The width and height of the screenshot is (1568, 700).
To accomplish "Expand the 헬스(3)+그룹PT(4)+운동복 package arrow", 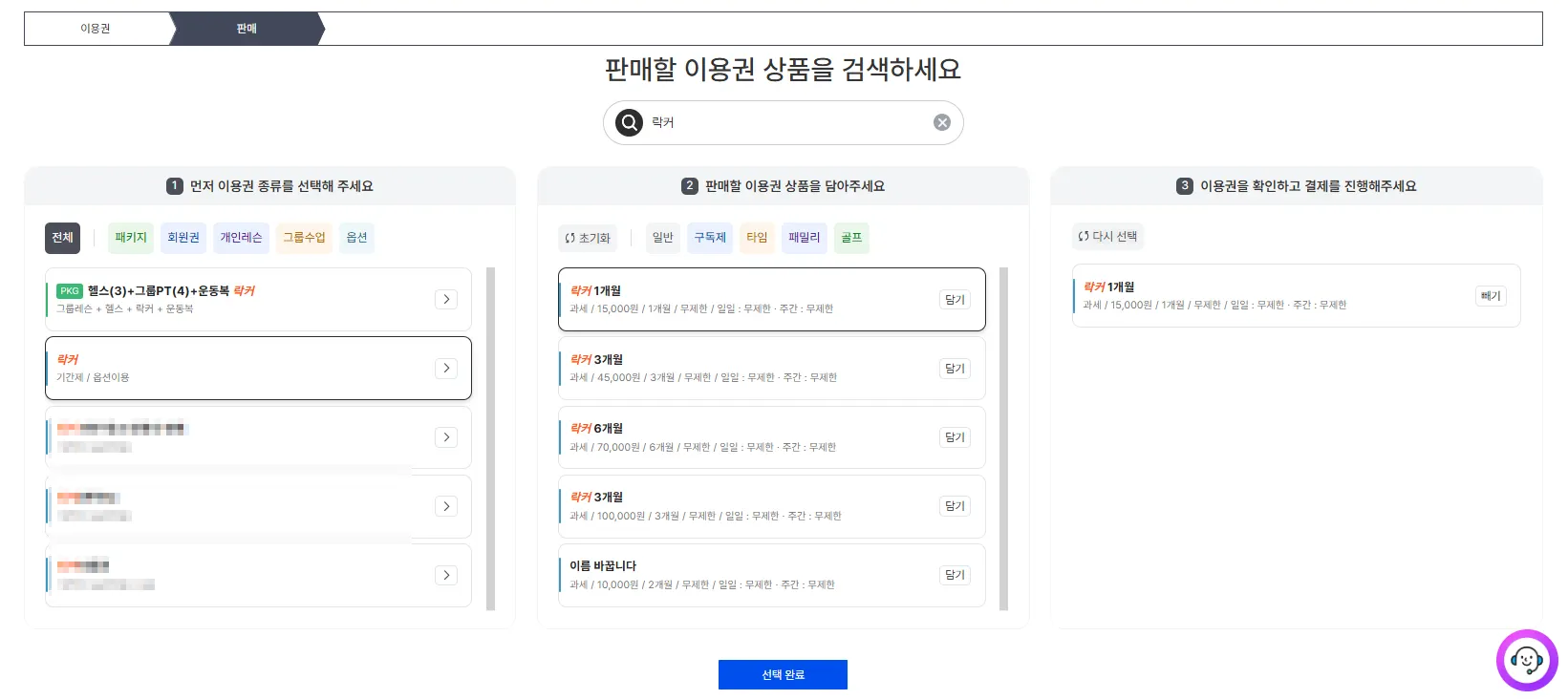I will [x=446, y=300].
